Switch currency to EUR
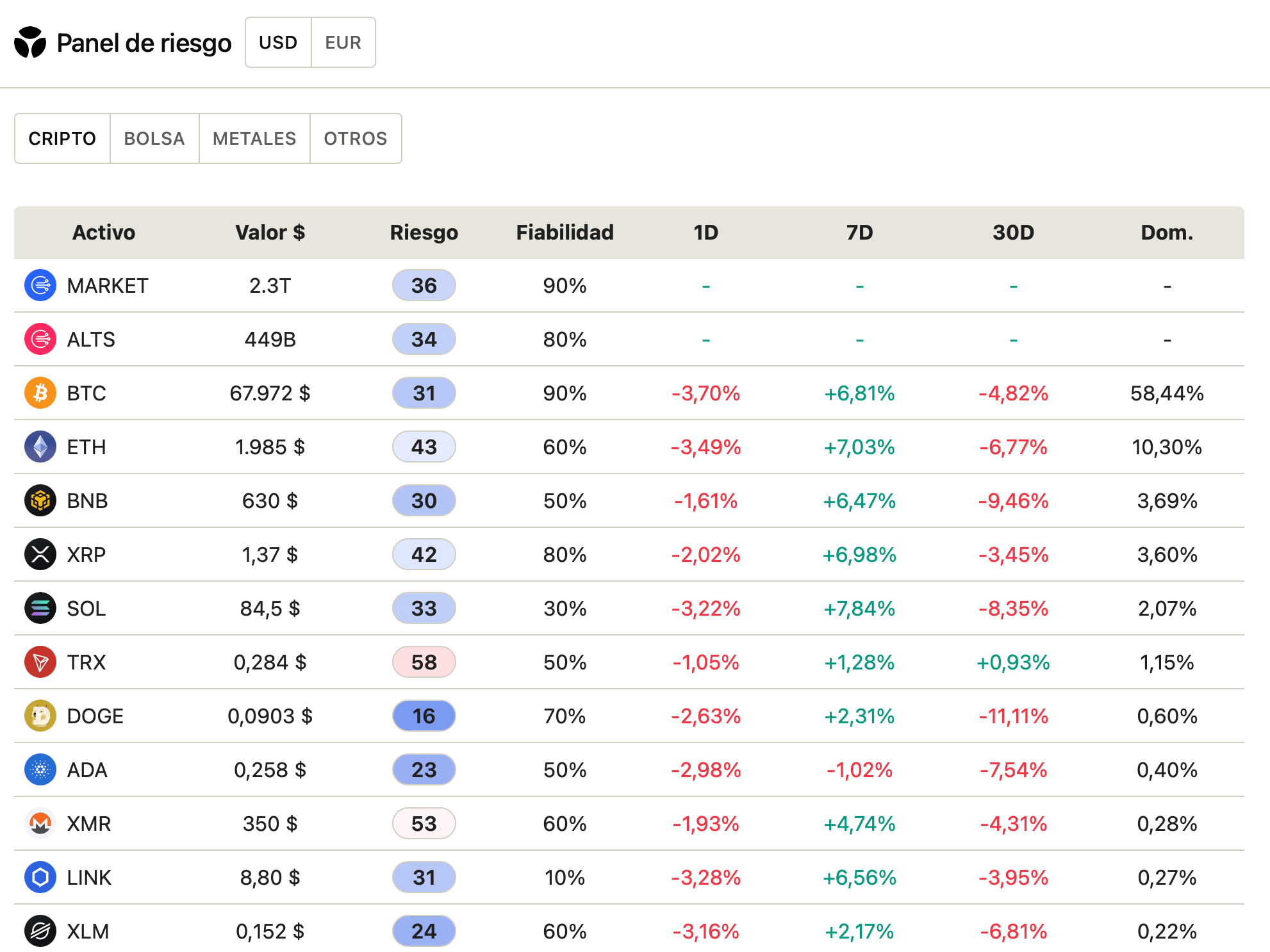1270x952 pixels. point(343,42)
